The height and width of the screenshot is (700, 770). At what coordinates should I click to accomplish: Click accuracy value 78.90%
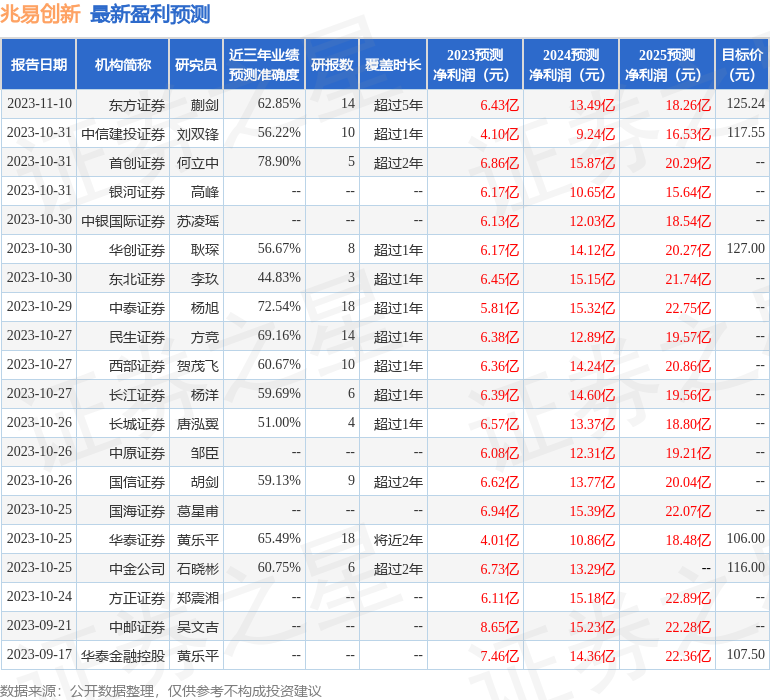(279, 161)
